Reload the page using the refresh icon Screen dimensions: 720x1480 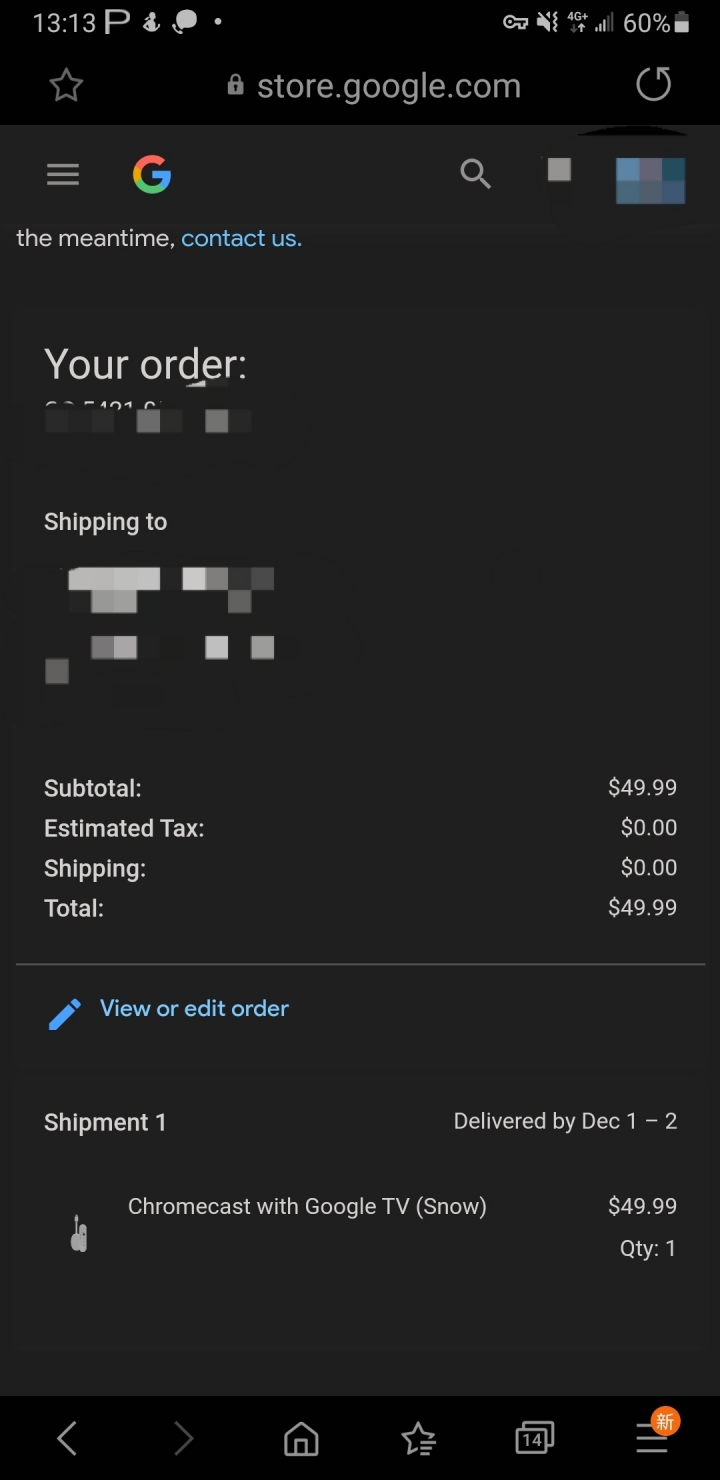(x=654, y=85)
